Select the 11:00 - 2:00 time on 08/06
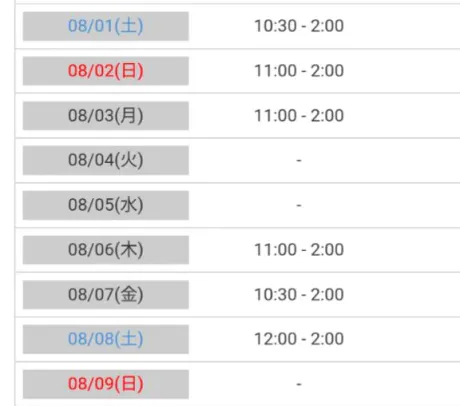Viewport: 460px width, 406px height. coord(299,250)
